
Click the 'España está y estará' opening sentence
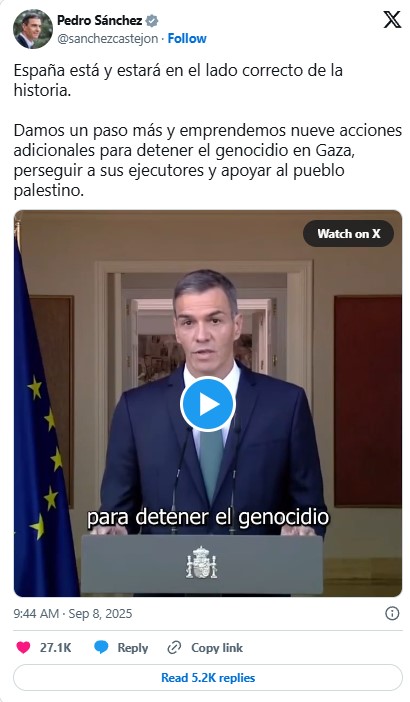[x=178, y=80]
